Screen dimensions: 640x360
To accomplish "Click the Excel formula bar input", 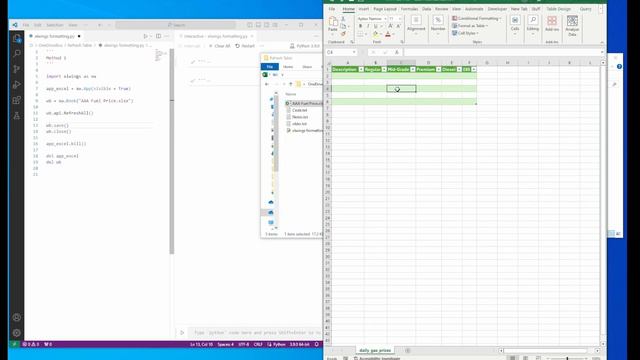I will click(501, 52).
